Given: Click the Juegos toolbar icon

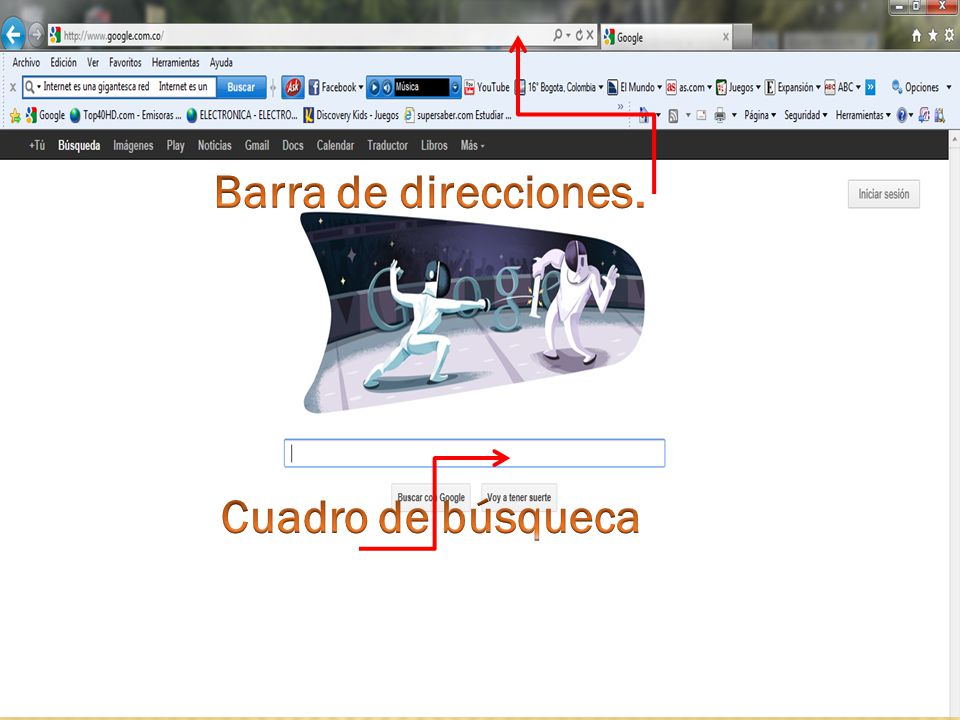Looking at the screenshot, I should [721, 88].
